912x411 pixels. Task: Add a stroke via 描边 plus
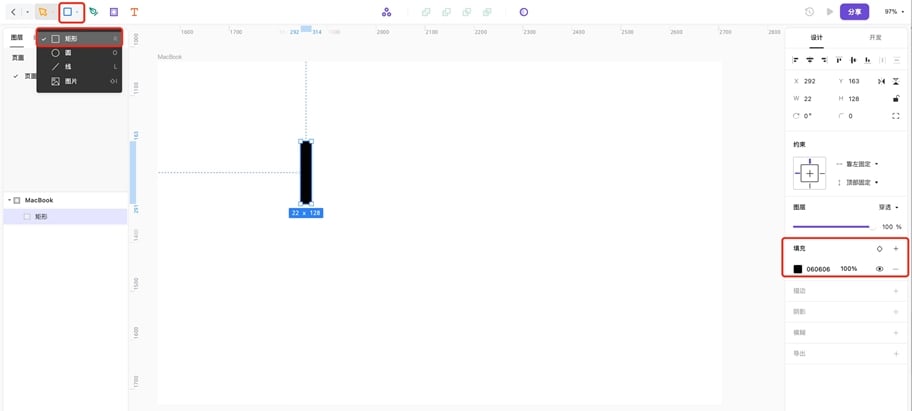(x=896, y=291)
